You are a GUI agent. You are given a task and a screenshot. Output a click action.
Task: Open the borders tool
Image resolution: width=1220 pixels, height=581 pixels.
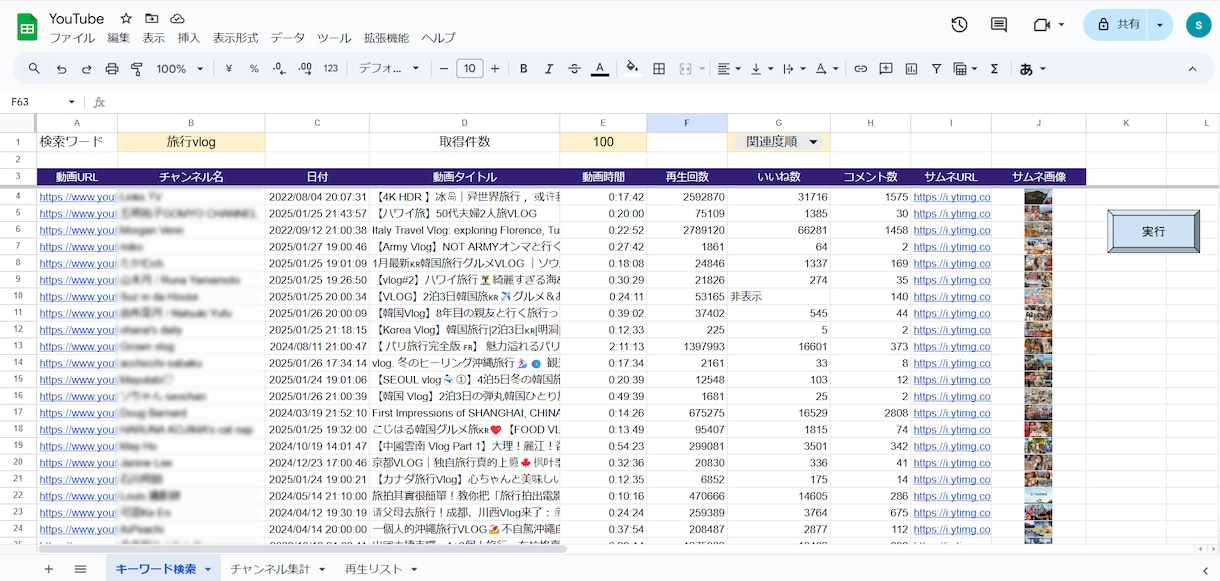659,69
